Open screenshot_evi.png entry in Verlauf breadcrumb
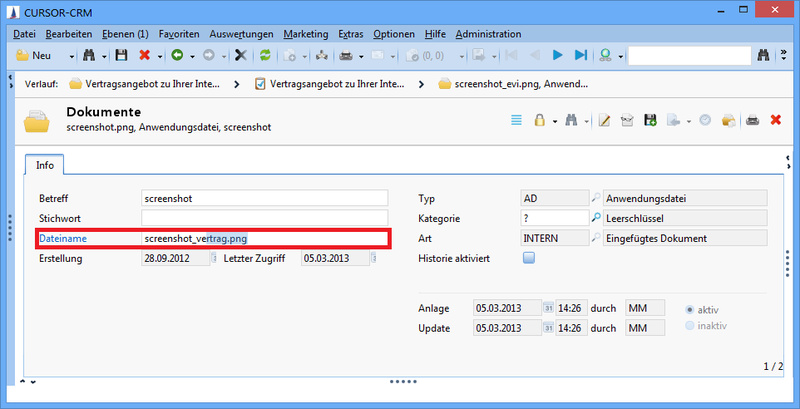 [x=513, y=84]
